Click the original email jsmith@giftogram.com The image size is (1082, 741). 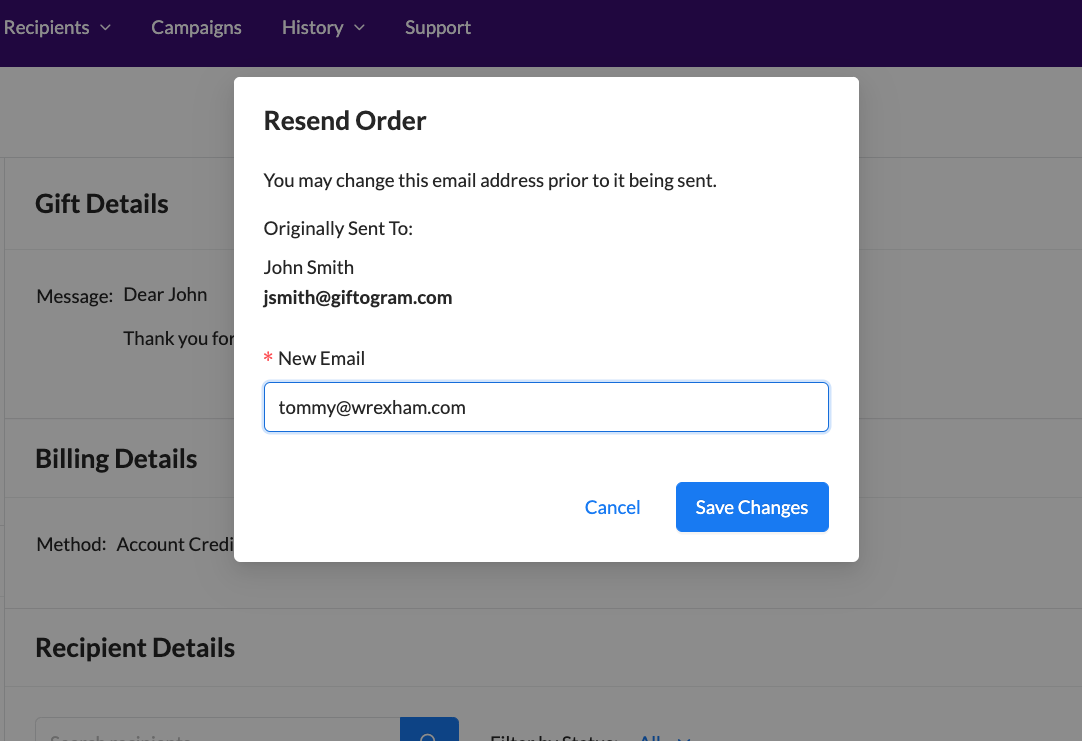coord(358,297)
